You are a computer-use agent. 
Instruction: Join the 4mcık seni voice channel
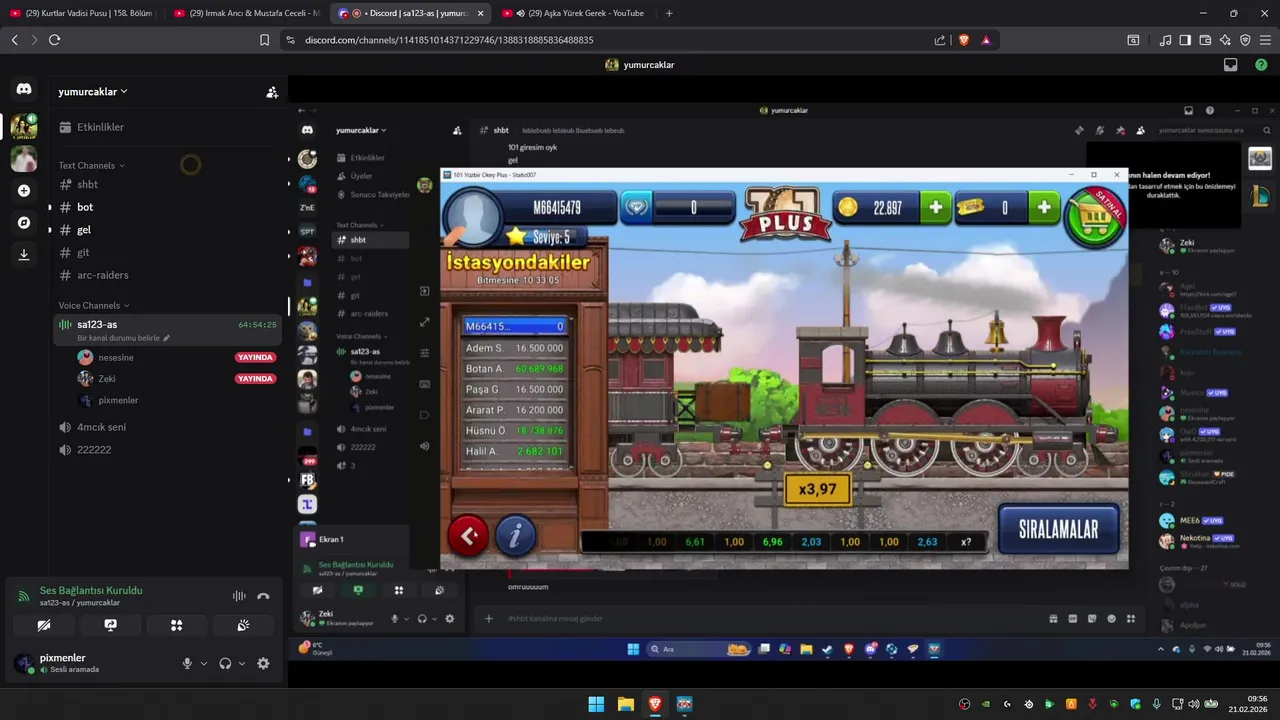coord(166,427)
